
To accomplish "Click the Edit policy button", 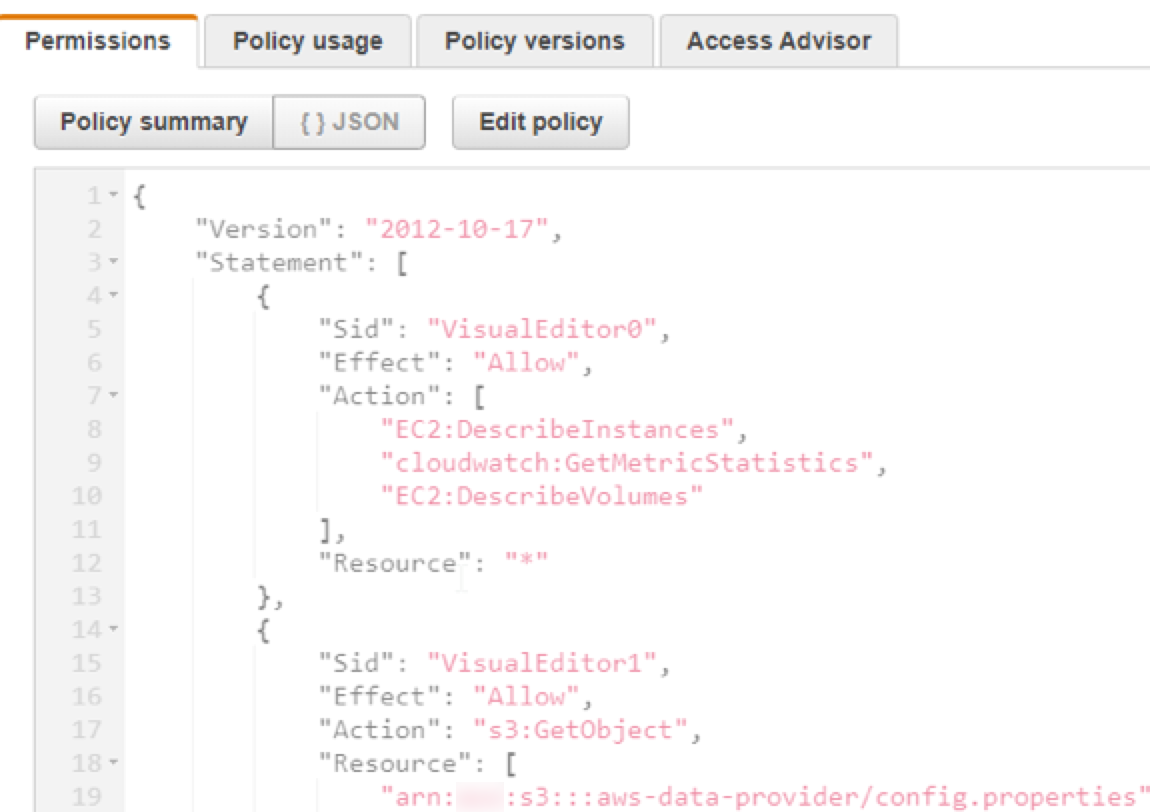I will point(540,123).
